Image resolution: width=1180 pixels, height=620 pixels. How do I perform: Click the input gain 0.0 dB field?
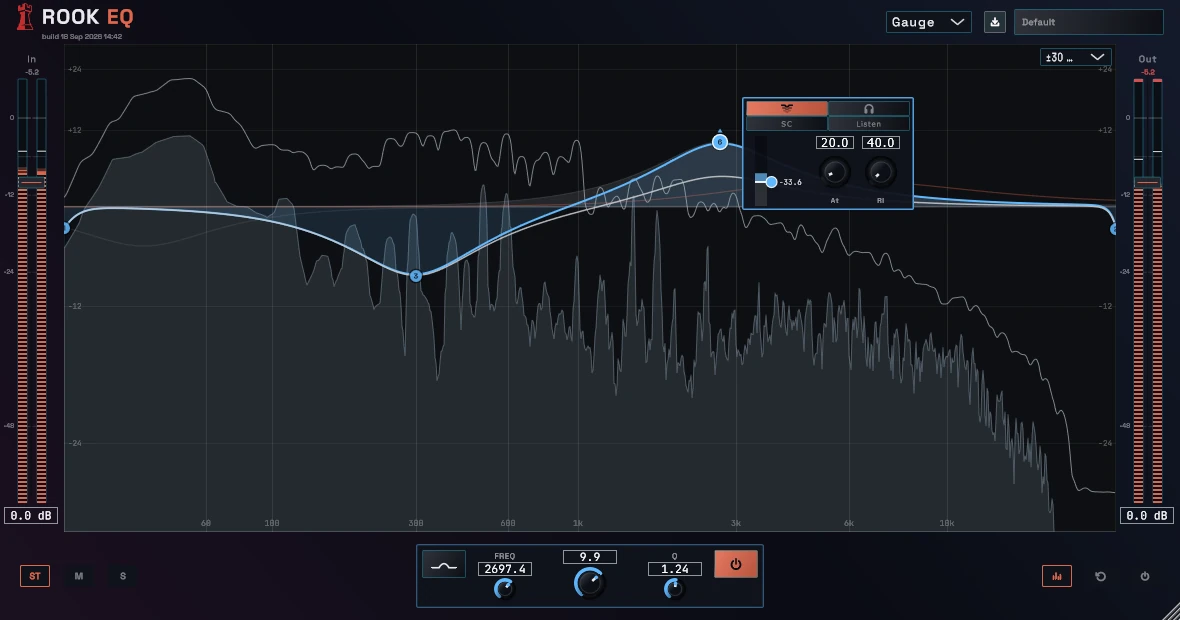point(31,515)
